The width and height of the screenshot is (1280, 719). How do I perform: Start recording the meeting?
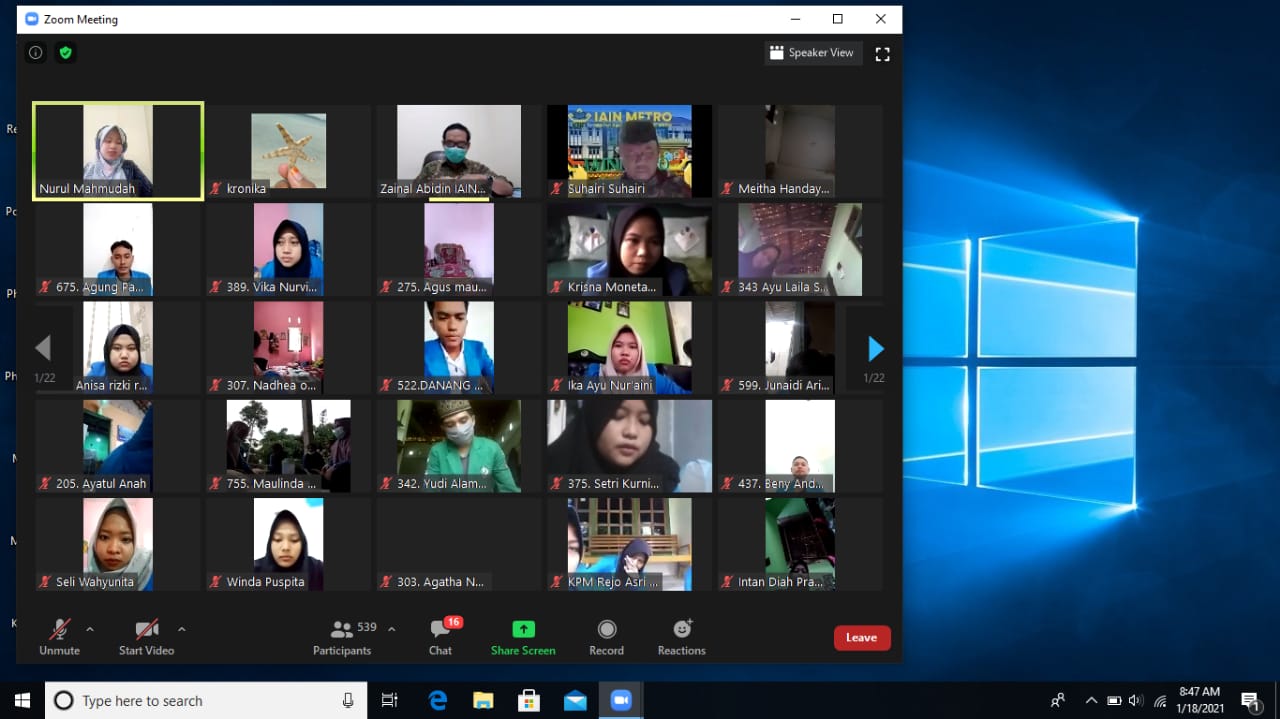(606, 637)
